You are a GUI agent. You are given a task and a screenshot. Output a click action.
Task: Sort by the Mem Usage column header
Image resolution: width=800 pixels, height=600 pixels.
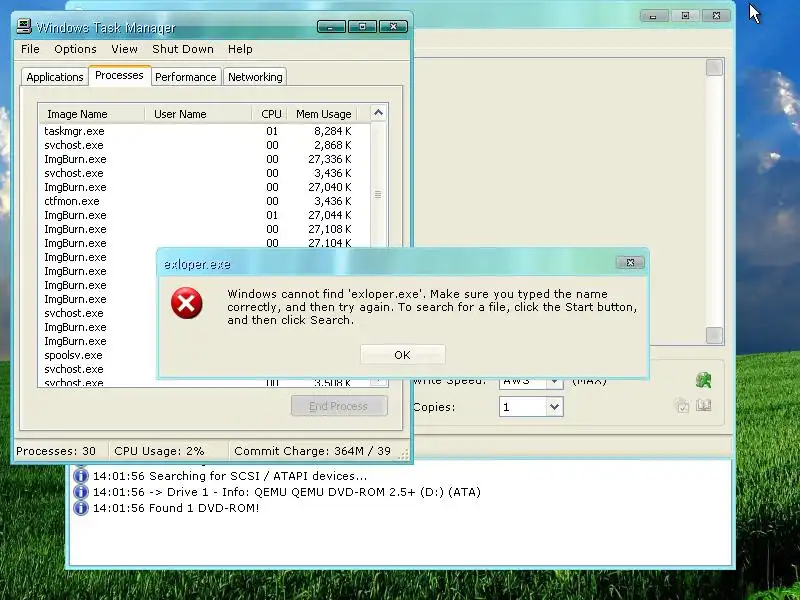[322, 114]
